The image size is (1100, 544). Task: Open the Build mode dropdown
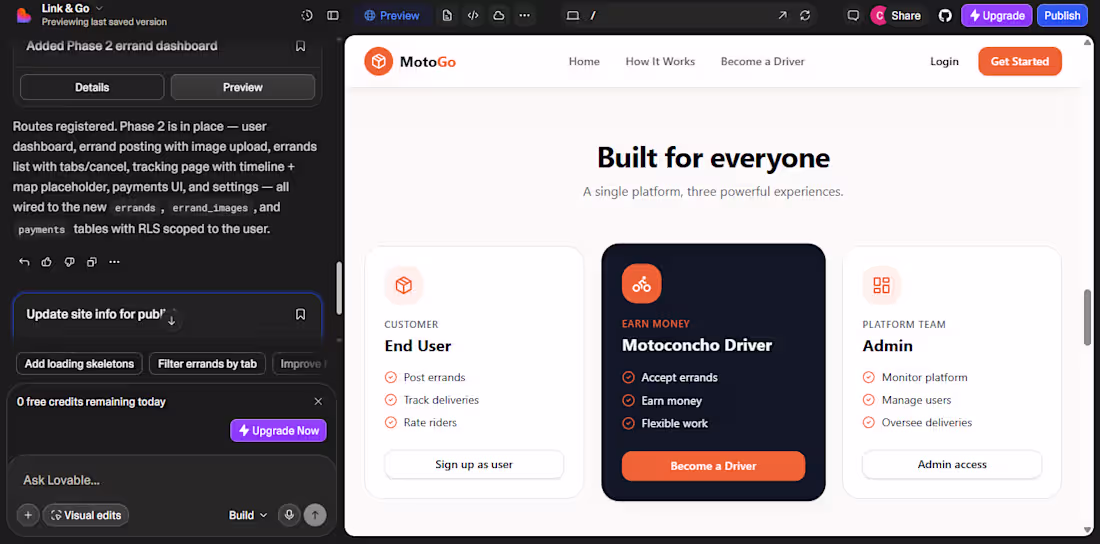[248, 515]
